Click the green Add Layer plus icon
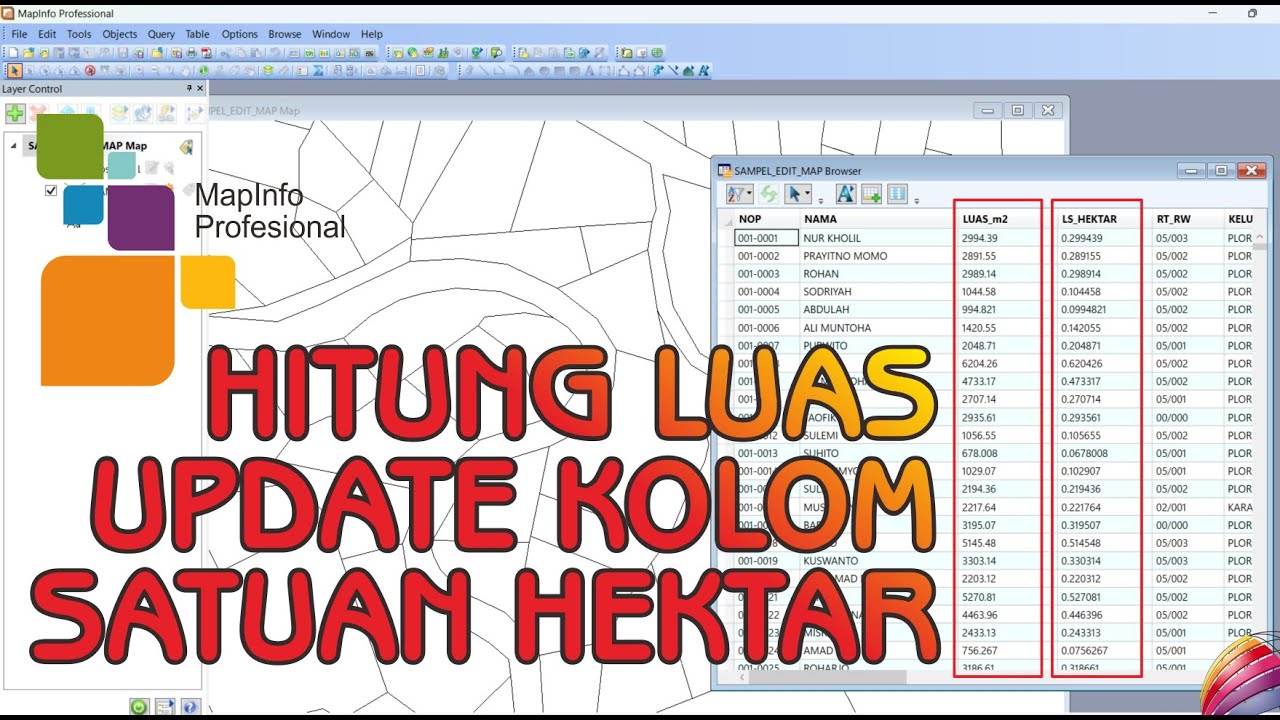Viewport: 1280px width, 720px height. click(15, 113)
